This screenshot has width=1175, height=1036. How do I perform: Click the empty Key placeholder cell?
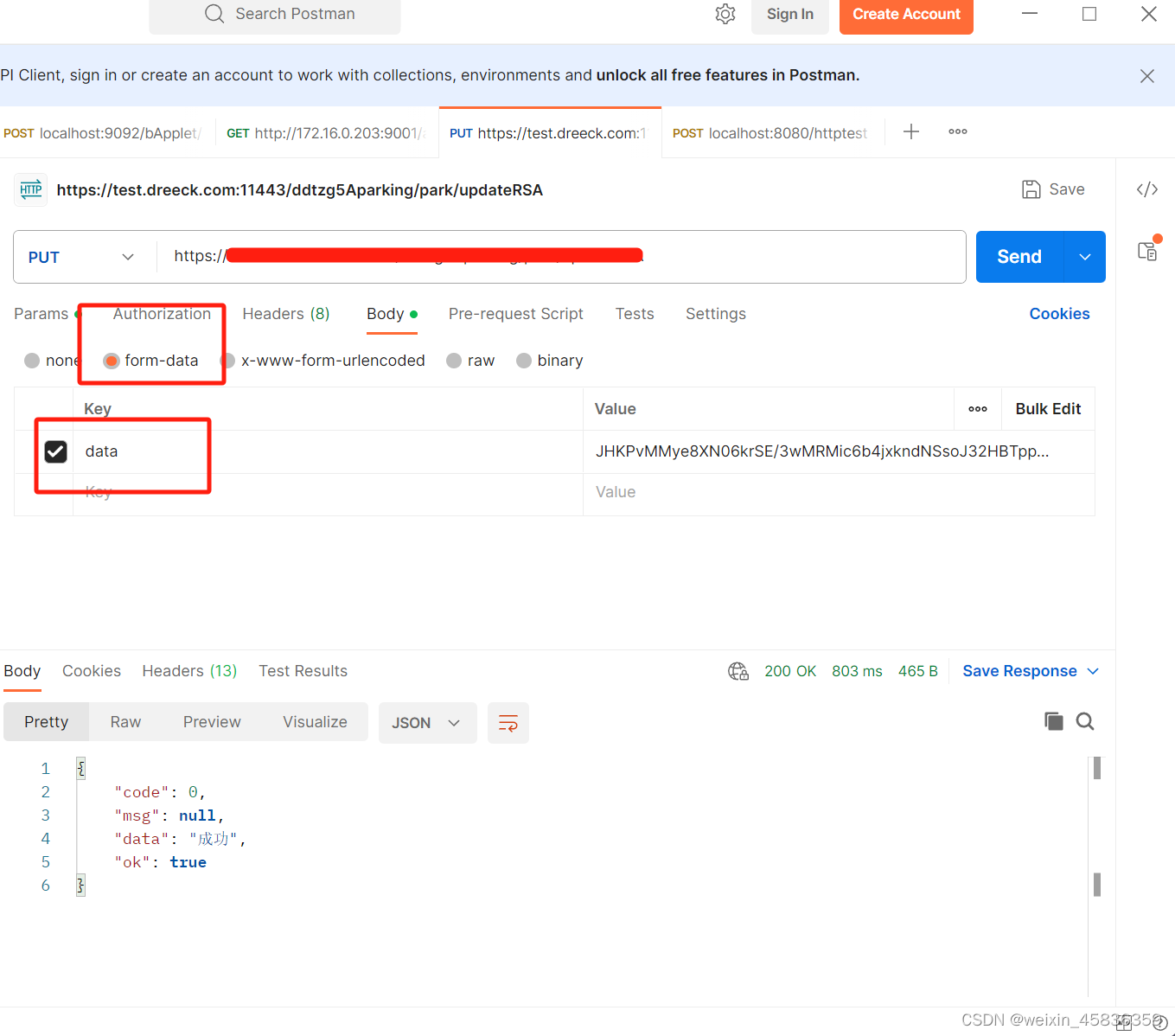[328, 493]
